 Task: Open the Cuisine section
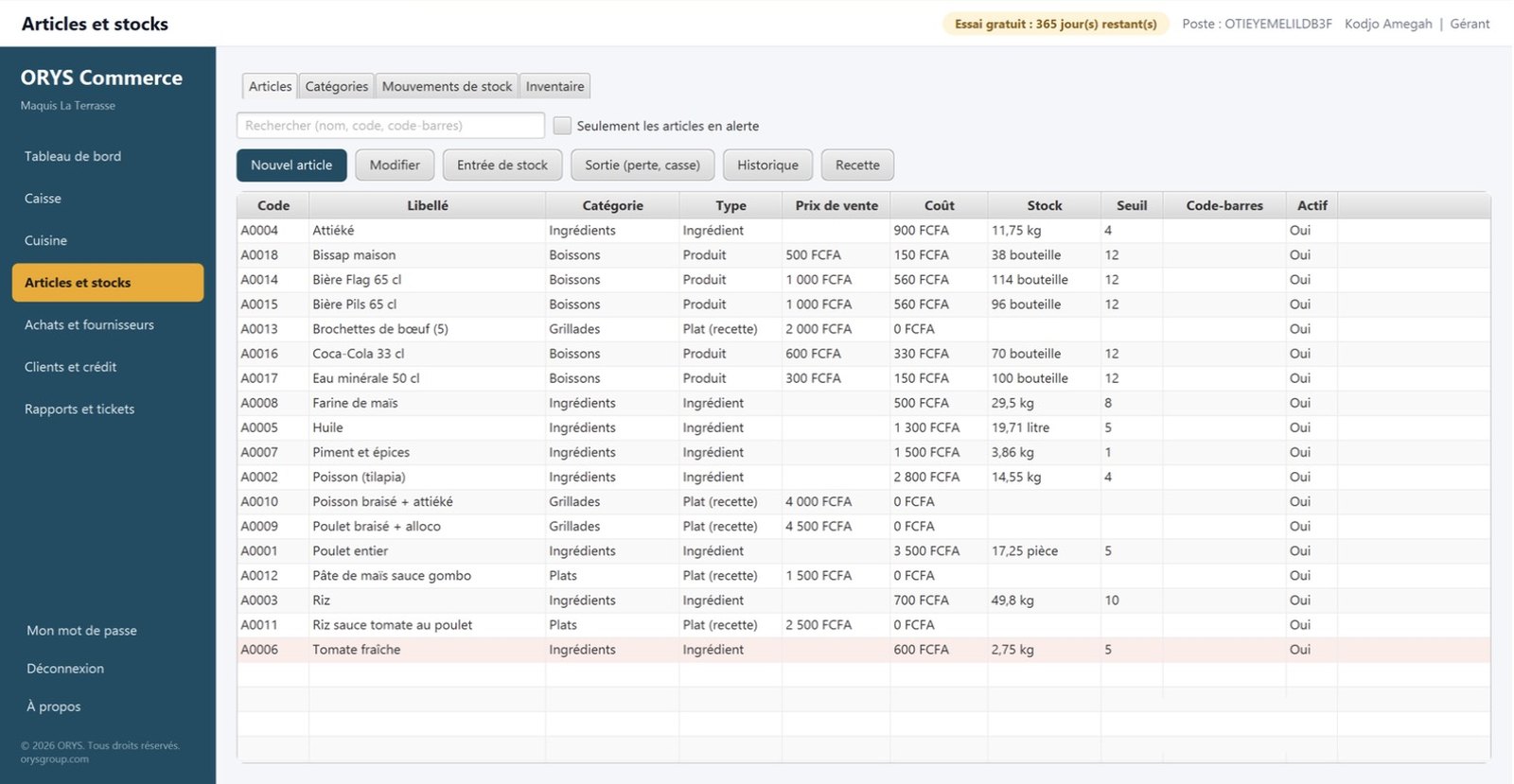[108, 240]
